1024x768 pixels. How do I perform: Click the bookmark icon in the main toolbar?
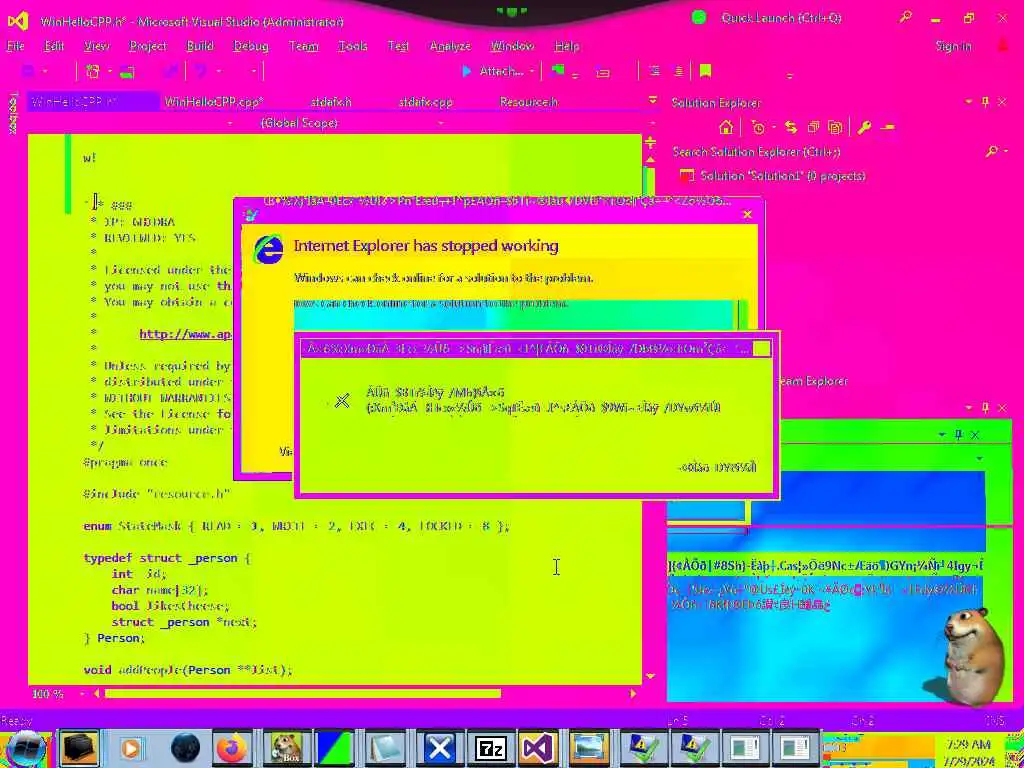coord(705,71)
